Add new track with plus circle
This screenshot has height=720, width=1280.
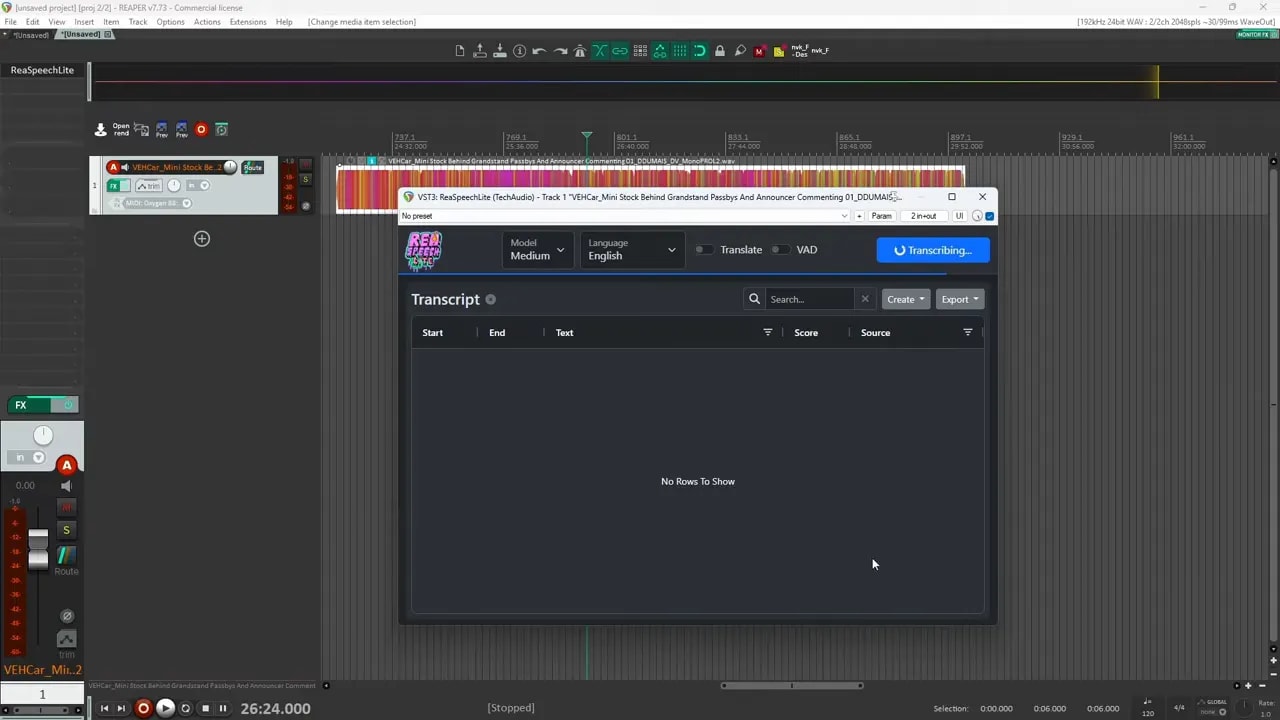coord(202,238)
